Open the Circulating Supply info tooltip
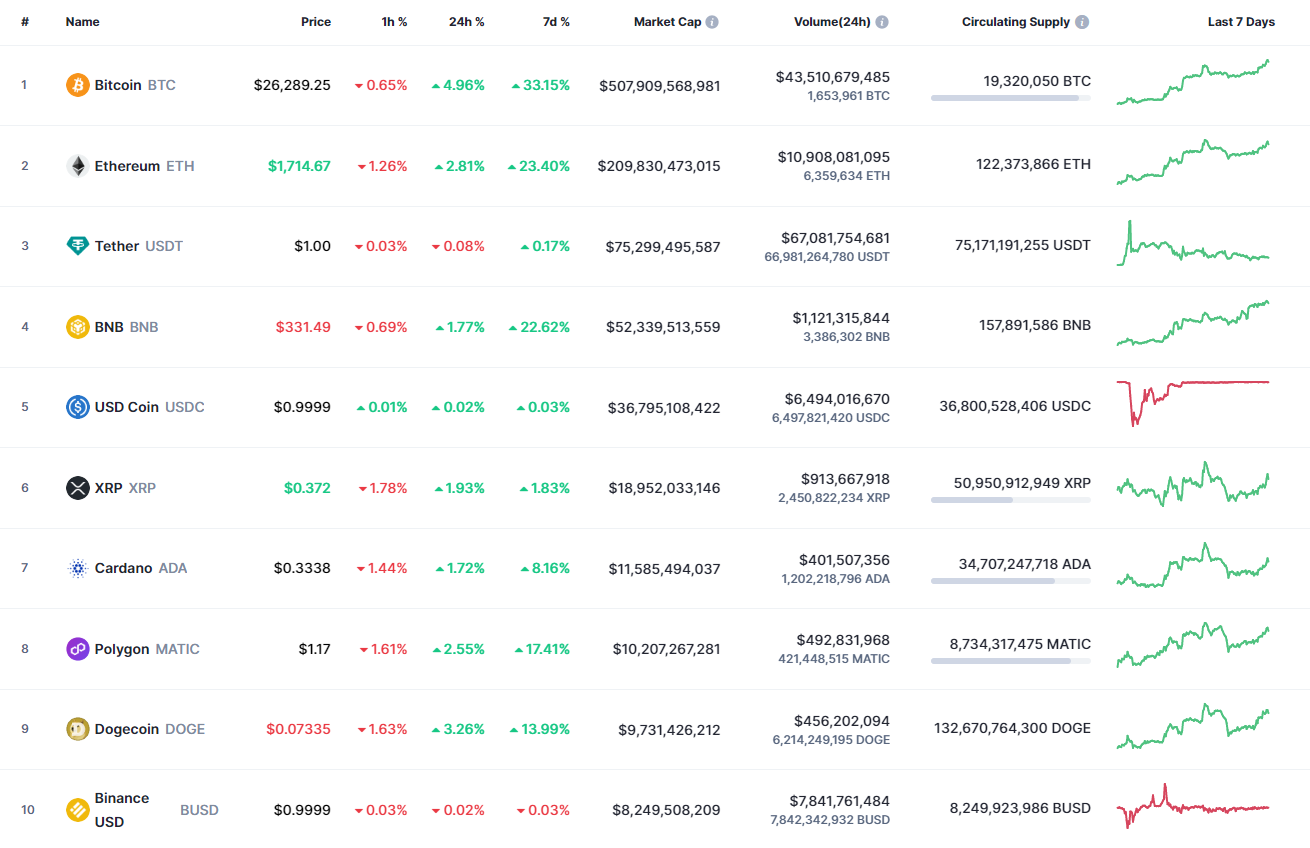This screenshot has width=1310, height=848. click(1083, 21)
